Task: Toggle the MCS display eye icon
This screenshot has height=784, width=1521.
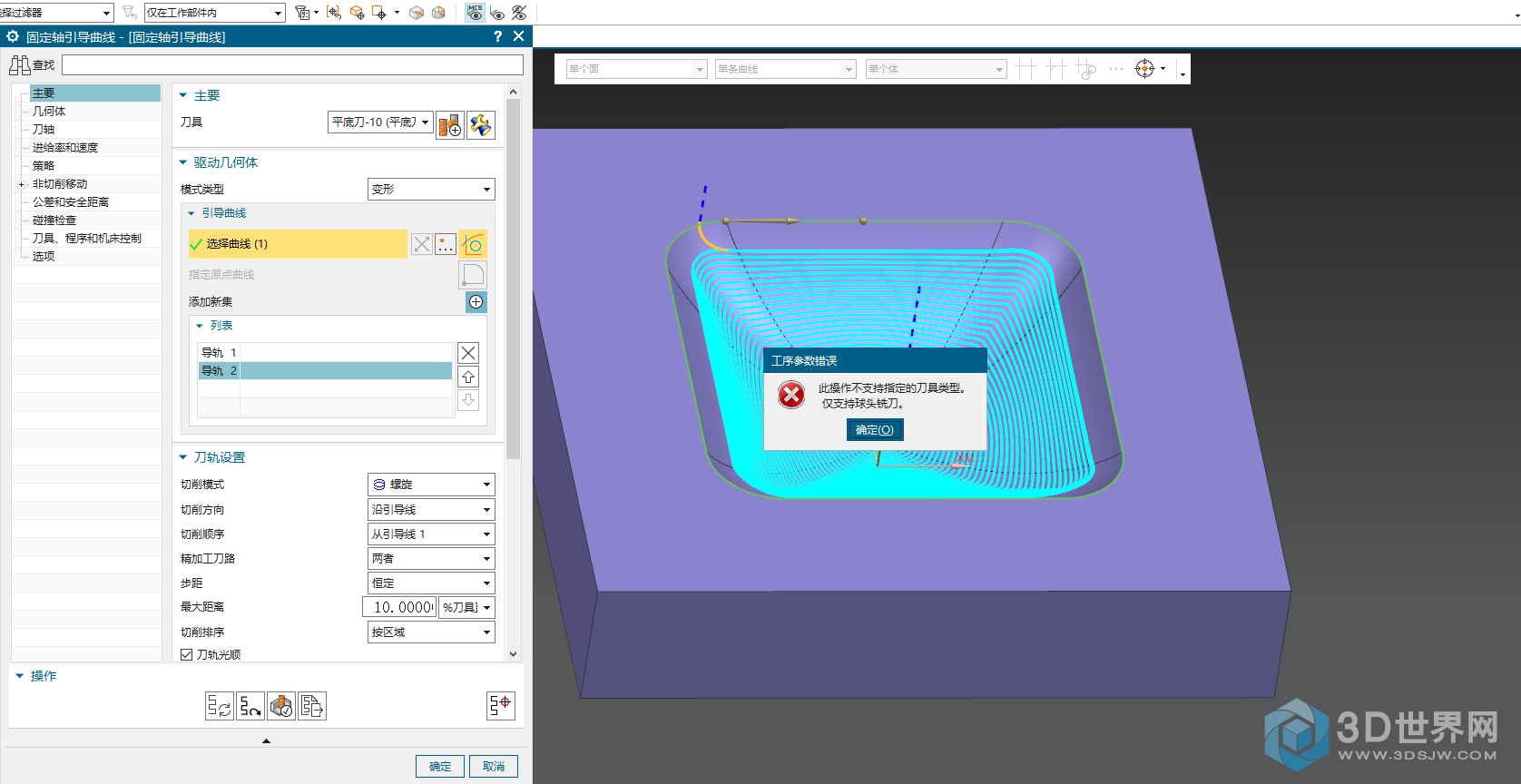Action: 475,13
